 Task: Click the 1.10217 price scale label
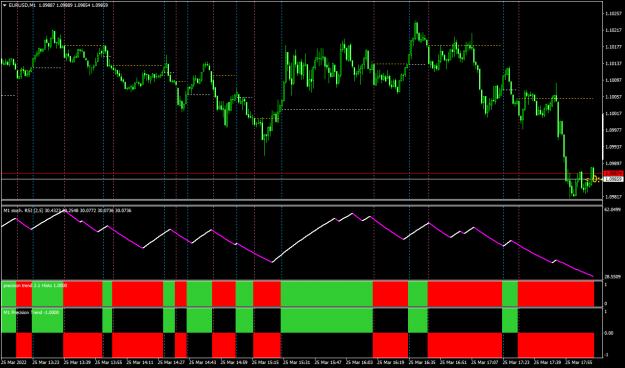coord(614,30)
